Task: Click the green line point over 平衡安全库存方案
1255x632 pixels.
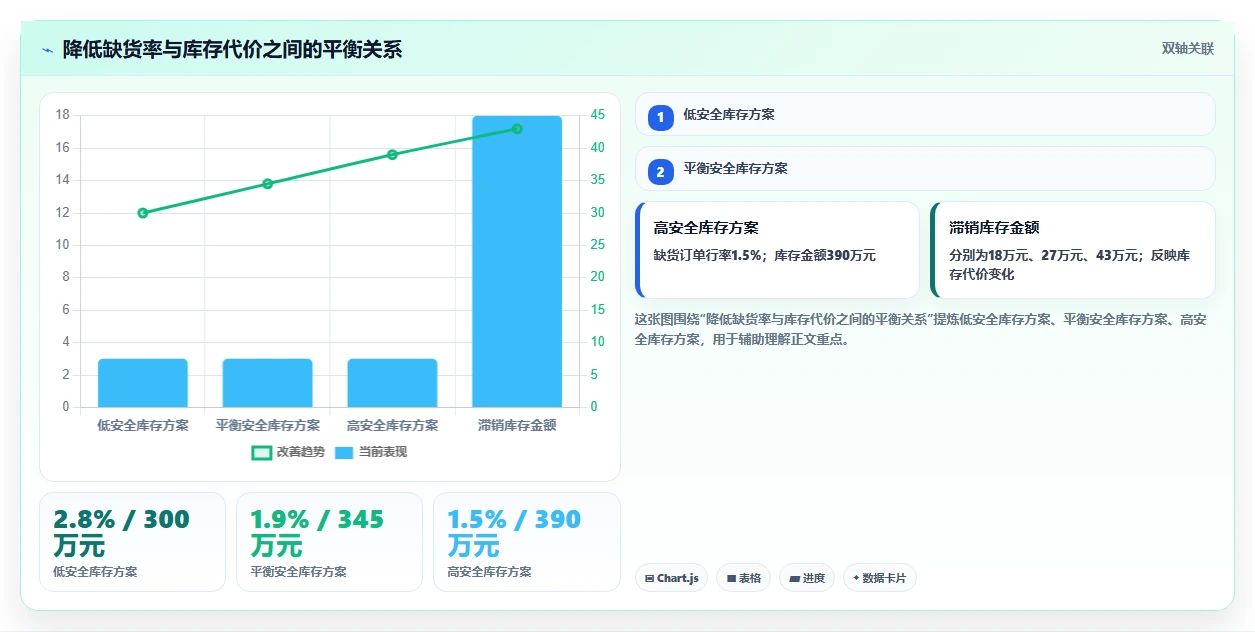Action: (268, 184)
